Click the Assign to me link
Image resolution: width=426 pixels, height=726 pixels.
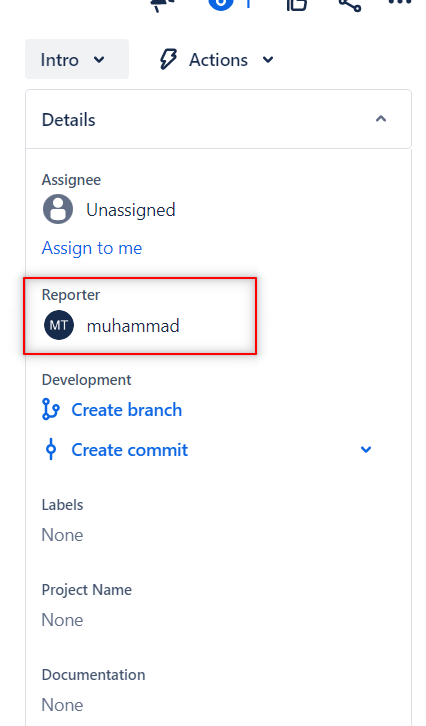pyautogui.click(x=92, y=248)
